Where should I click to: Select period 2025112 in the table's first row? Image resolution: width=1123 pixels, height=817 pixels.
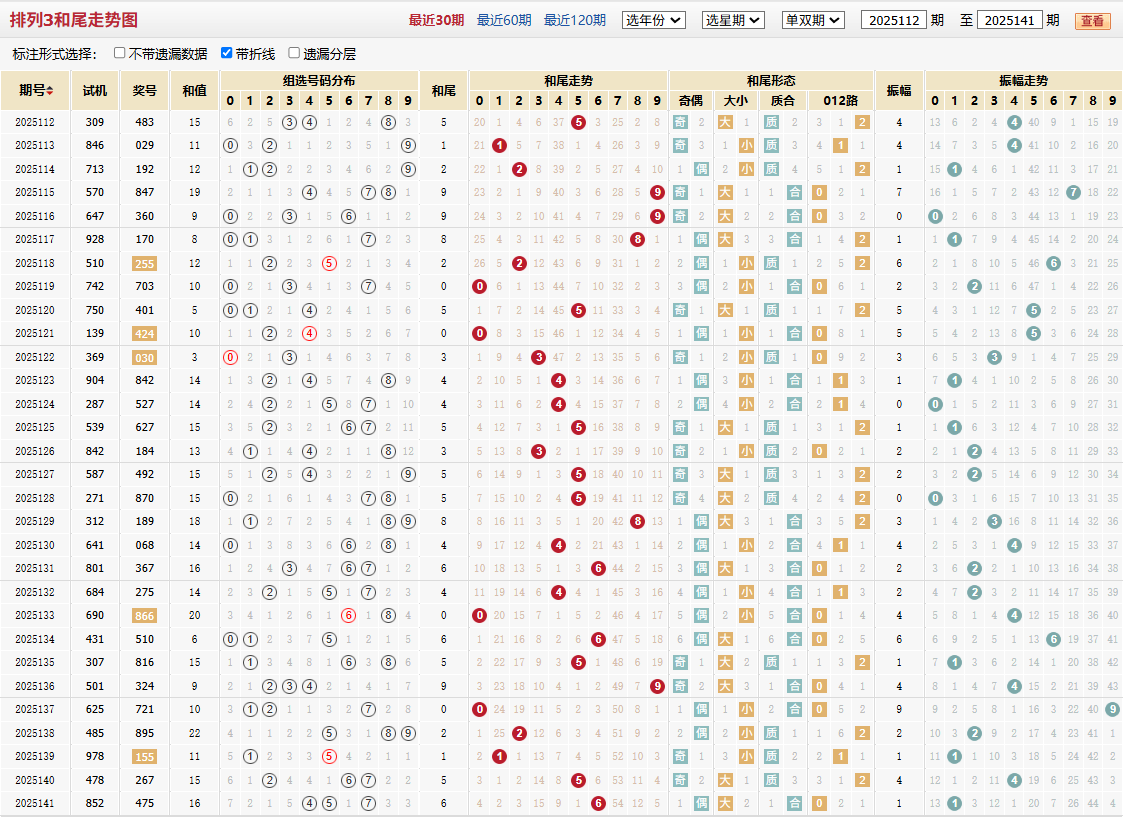coord(34,122)
